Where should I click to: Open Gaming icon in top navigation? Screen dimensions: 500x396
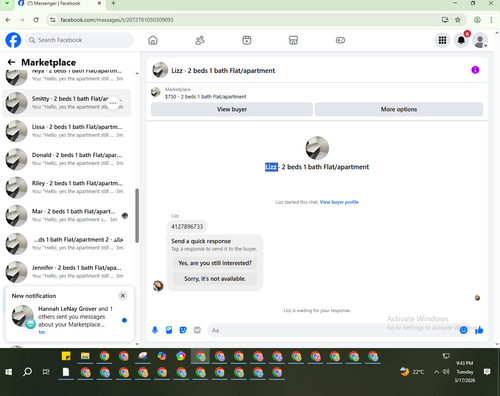click(x=340, y=40)
